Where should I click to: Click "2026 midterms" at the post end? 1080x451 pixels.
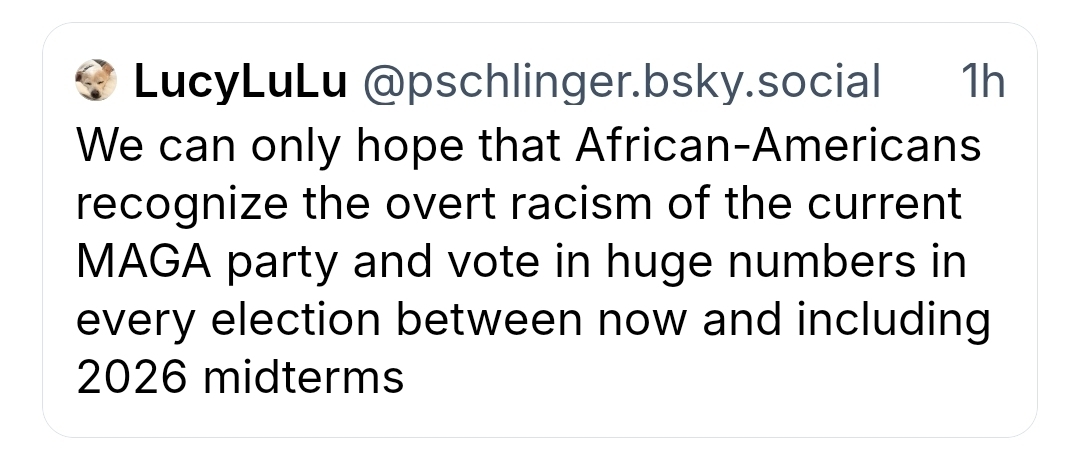click(240, 378)
